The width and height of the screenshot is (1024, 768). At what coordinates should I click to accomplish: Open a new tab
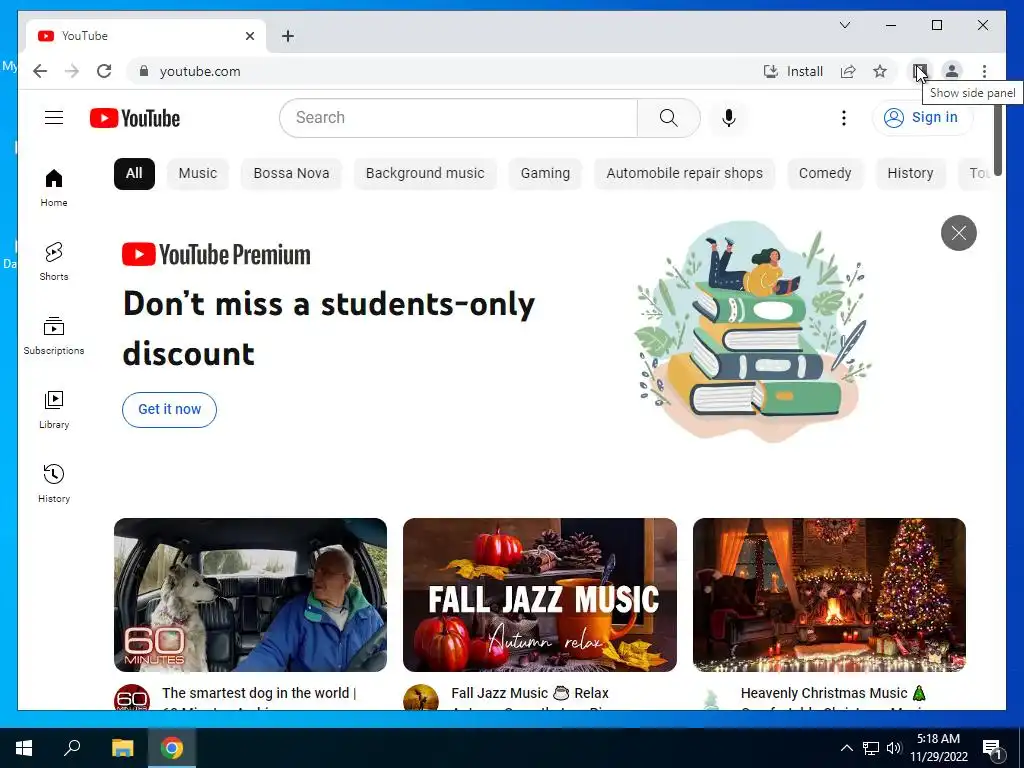tap(287, 36)
